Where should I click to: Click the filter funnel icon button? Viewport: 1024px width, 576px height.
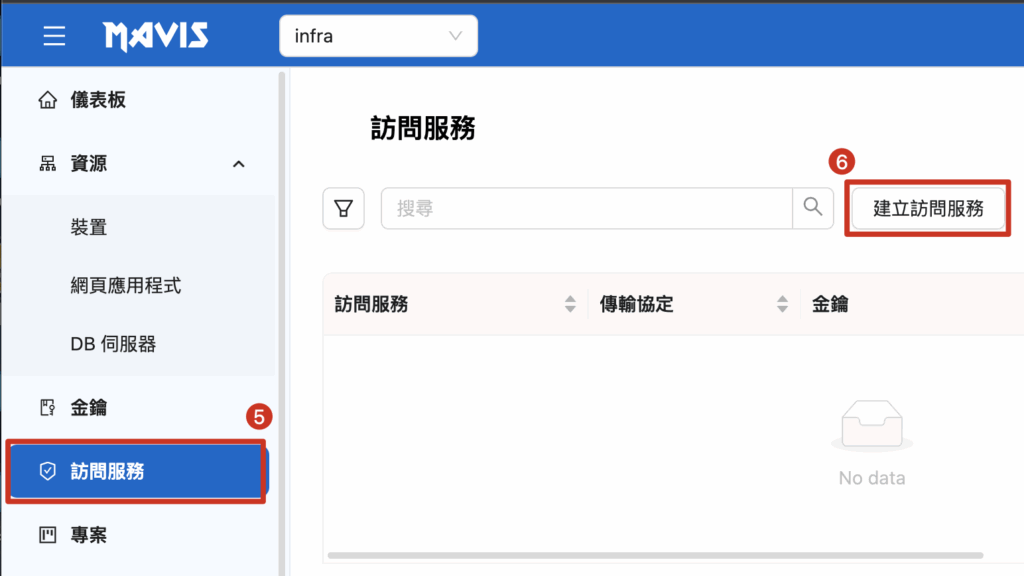click(343, 208)
